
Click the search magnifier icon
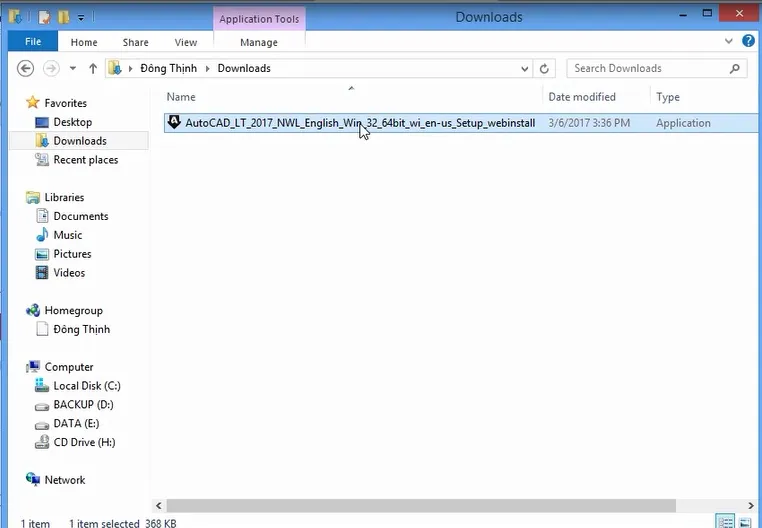click(x=735, y=68)
